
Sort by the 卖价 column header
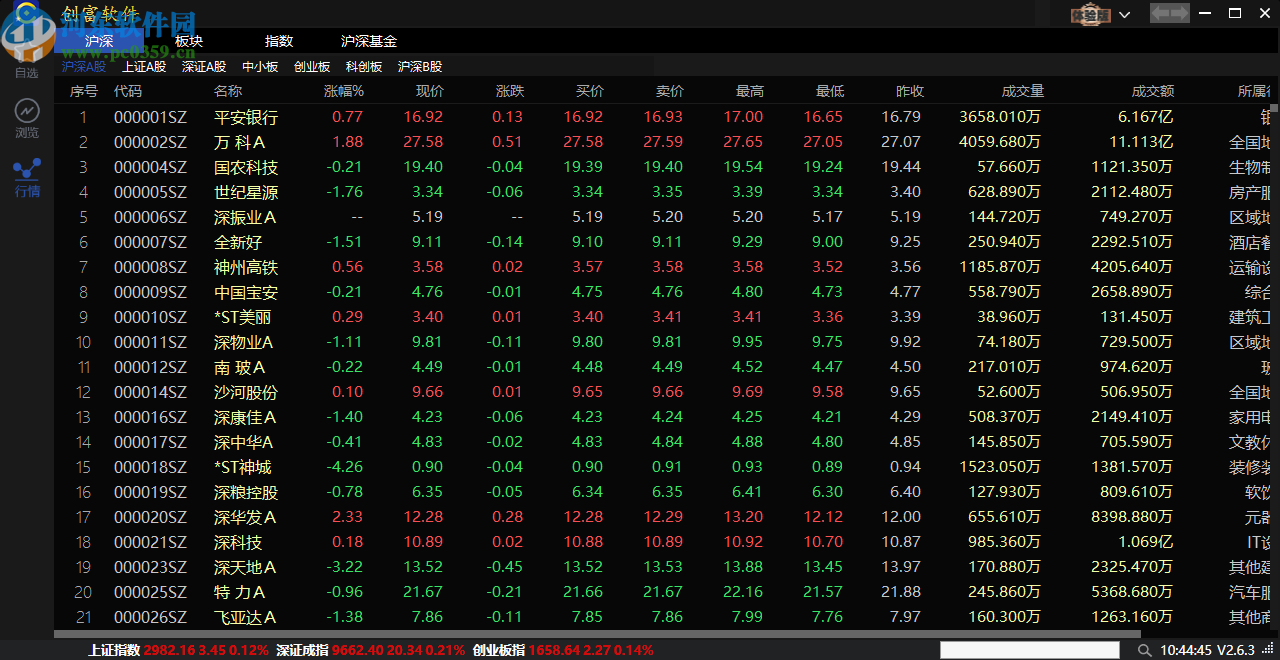click(x=670, y=91)
